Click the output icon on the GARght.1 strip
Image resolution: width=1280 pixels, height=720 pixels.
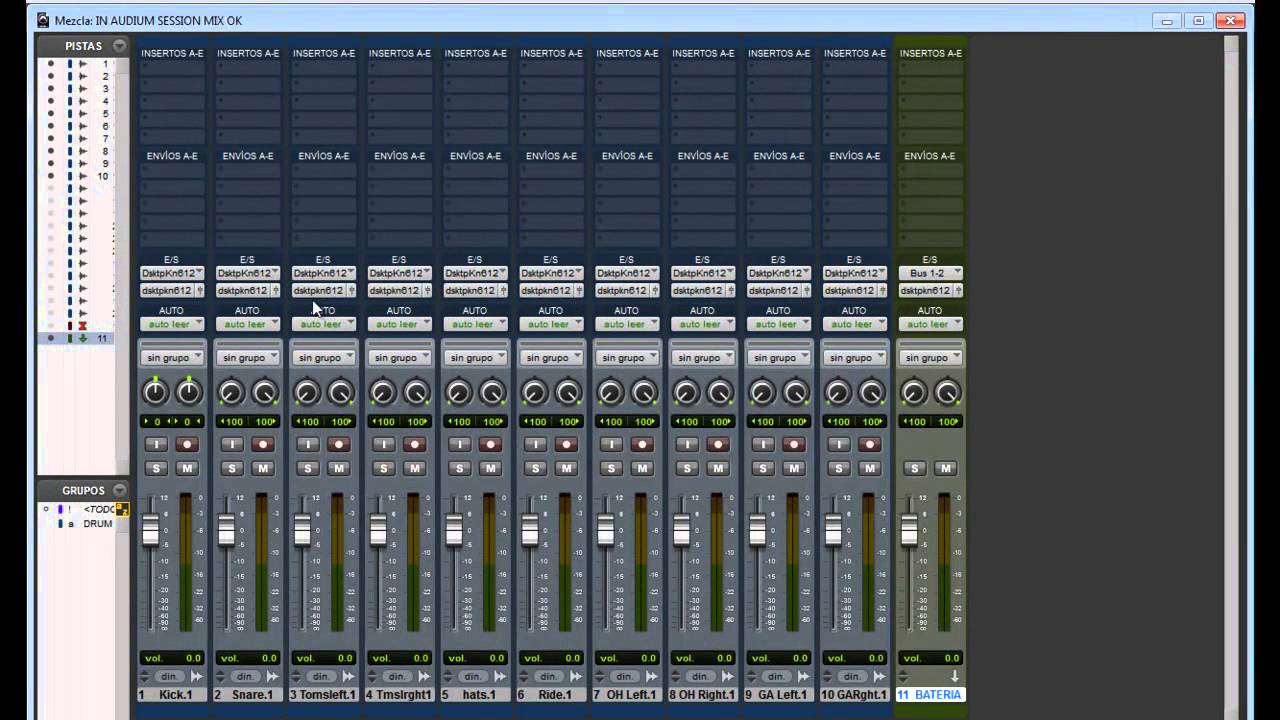[x=883, y=290]
